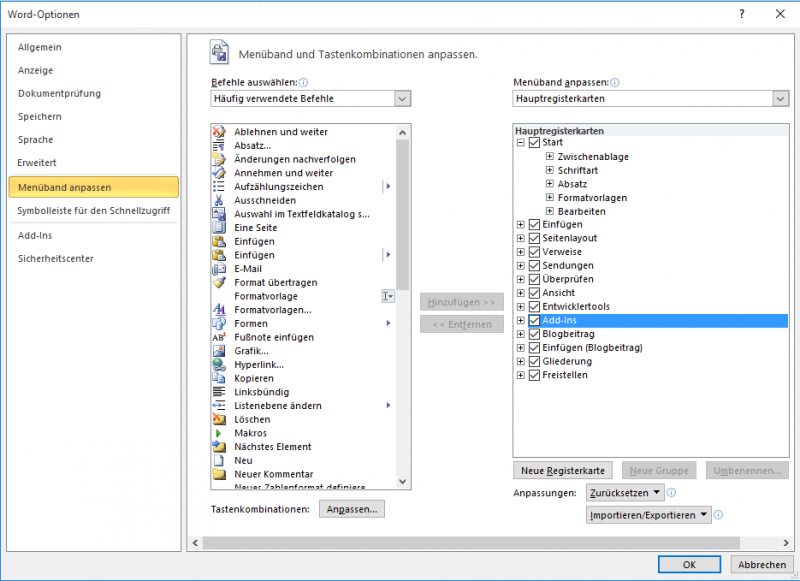Open the Symbolleiste für den Schnellzugriff section

(x=93, y=211)
